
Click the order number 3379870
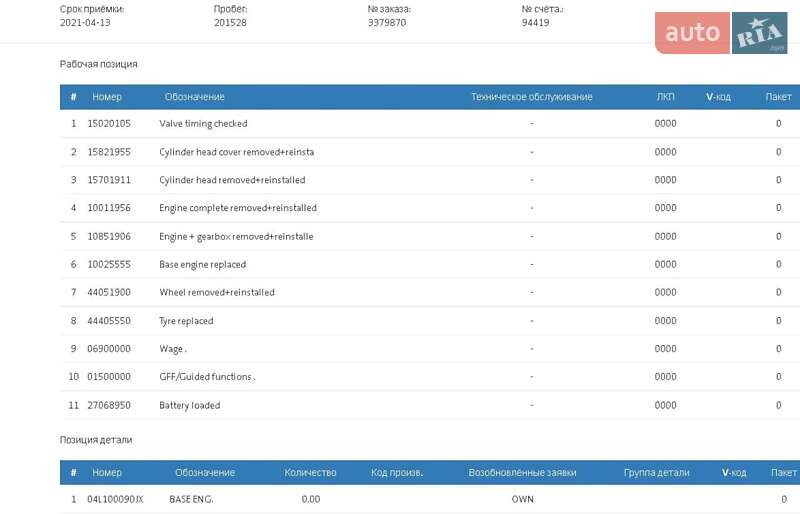point(387,23)
